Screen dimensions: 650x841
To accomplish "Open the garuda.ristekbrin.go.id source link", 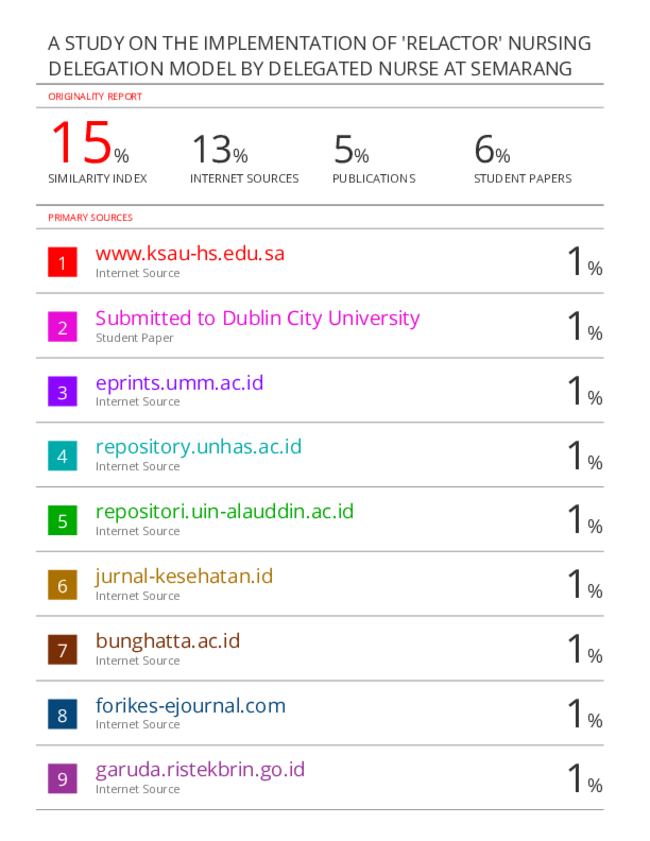I will (200, 770).
